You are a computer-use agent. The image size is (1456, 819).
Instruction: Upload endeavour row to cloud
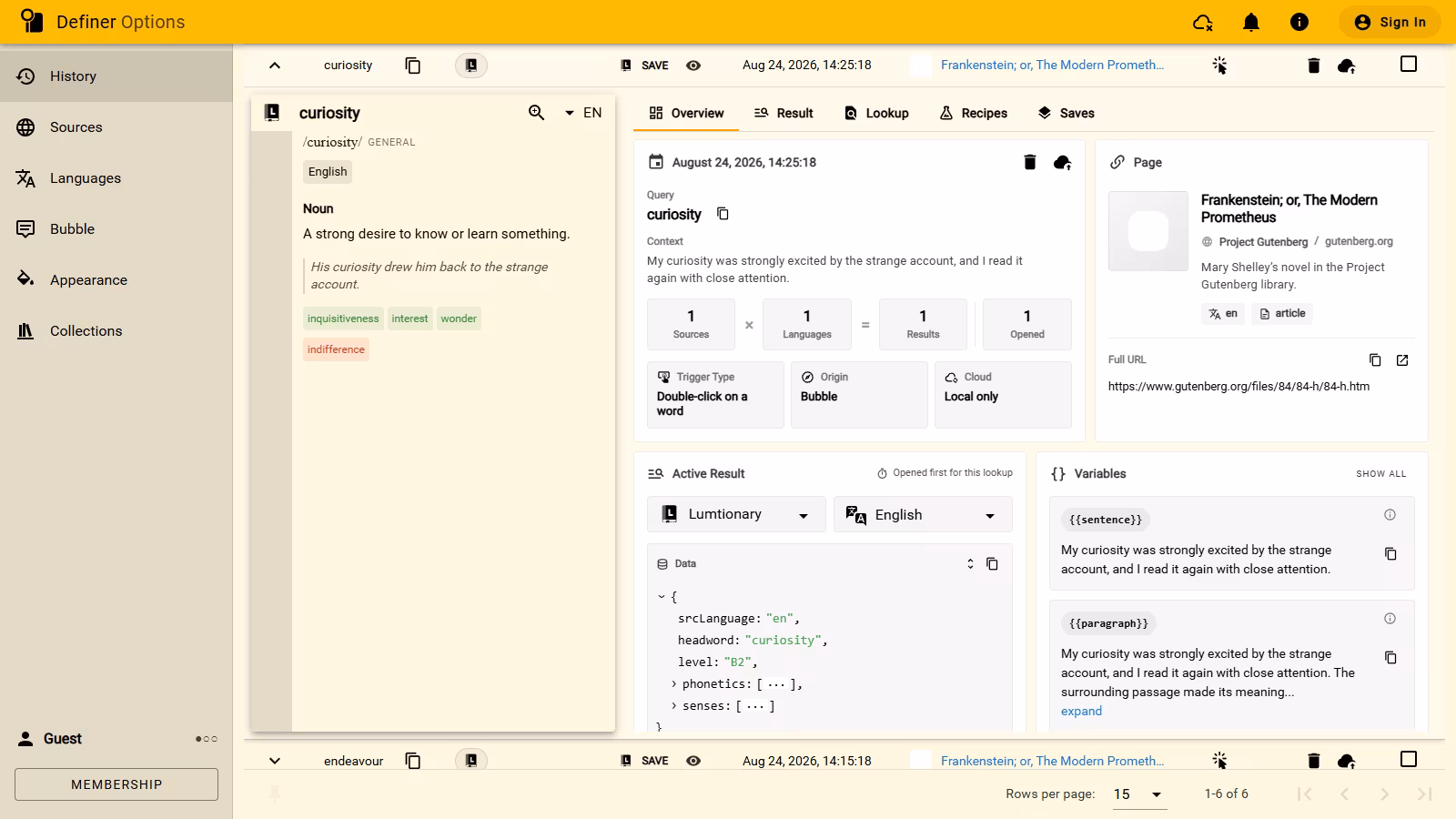tap(1347, 761)
